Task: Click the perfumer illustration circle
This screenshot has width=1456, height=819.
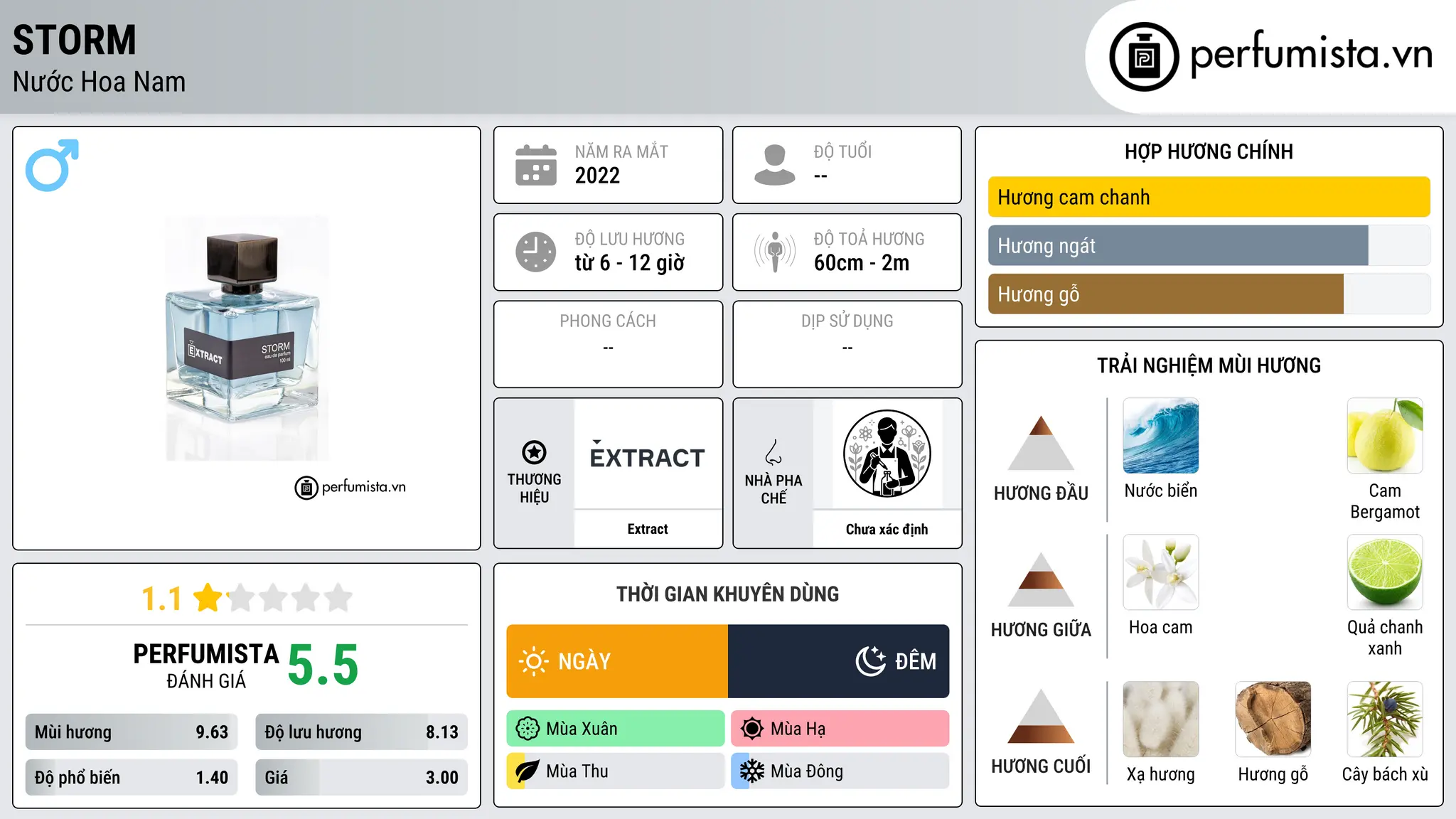Action: coord(887,454)
